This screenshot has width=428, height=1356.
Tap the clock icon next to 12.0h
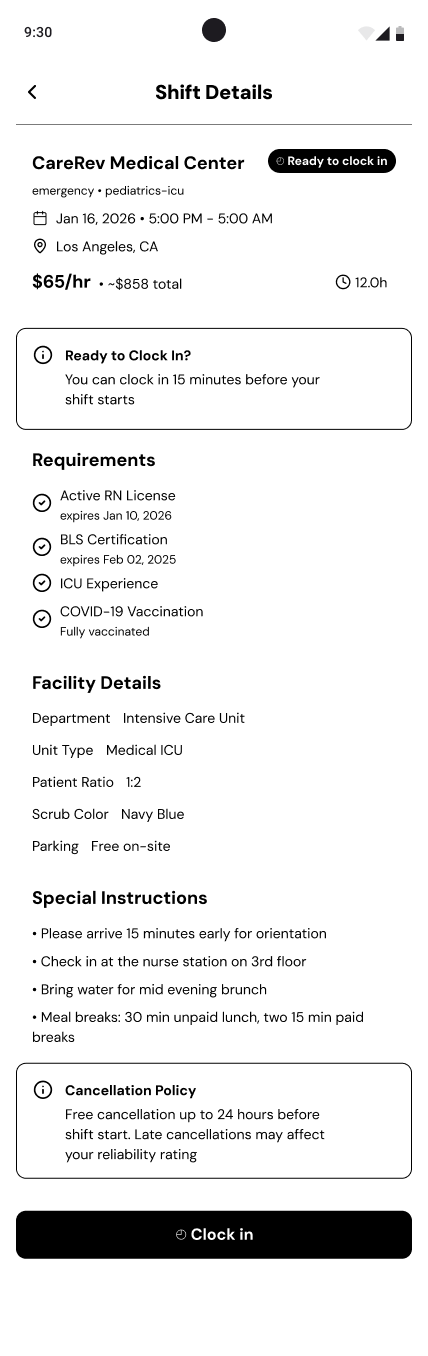pyautogui.click(x=343, y=283)
